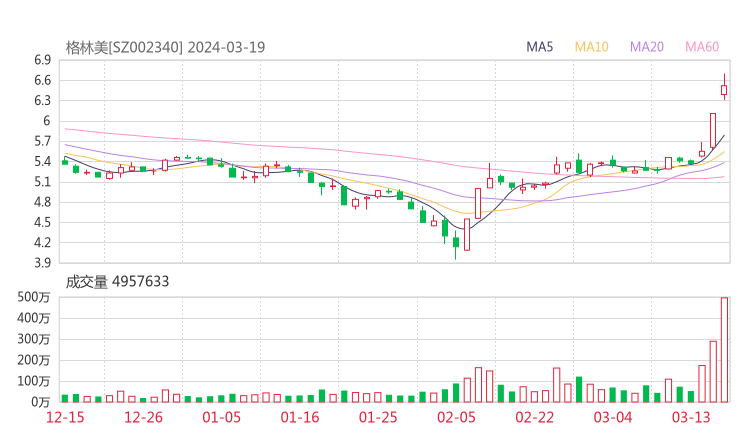The image size is (740, 440).
Task: Click the 200万 volume axis label
Action: pos(34,360)
